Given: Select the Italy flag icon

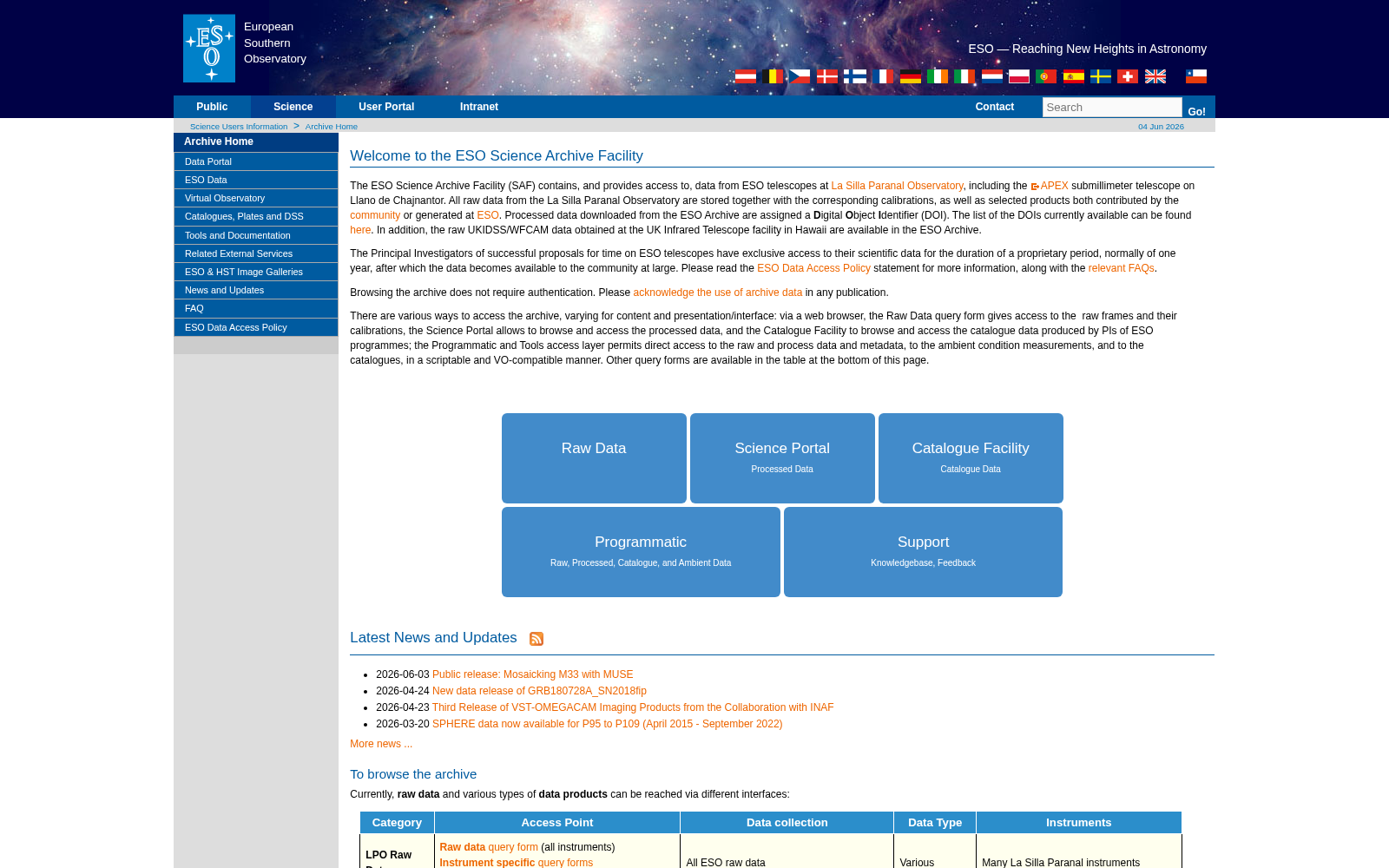Looking at the screenshot, I should [964, 76].
